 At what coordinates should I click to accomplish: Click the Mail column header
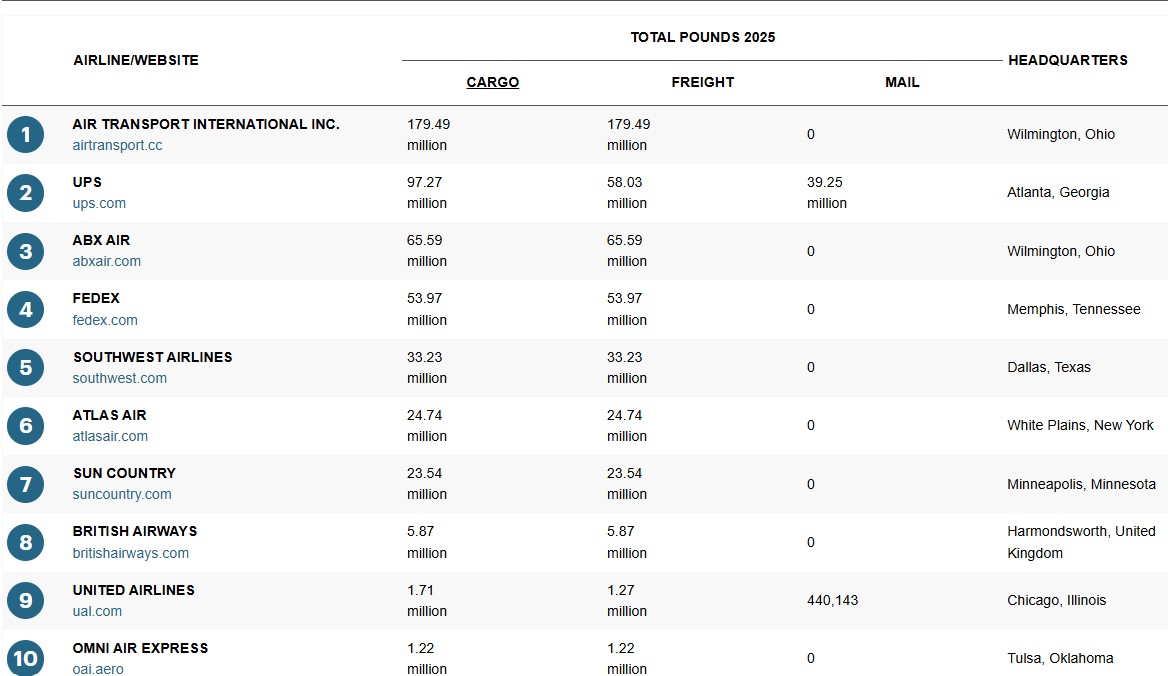pyautogui.click(x=902, y=82)
